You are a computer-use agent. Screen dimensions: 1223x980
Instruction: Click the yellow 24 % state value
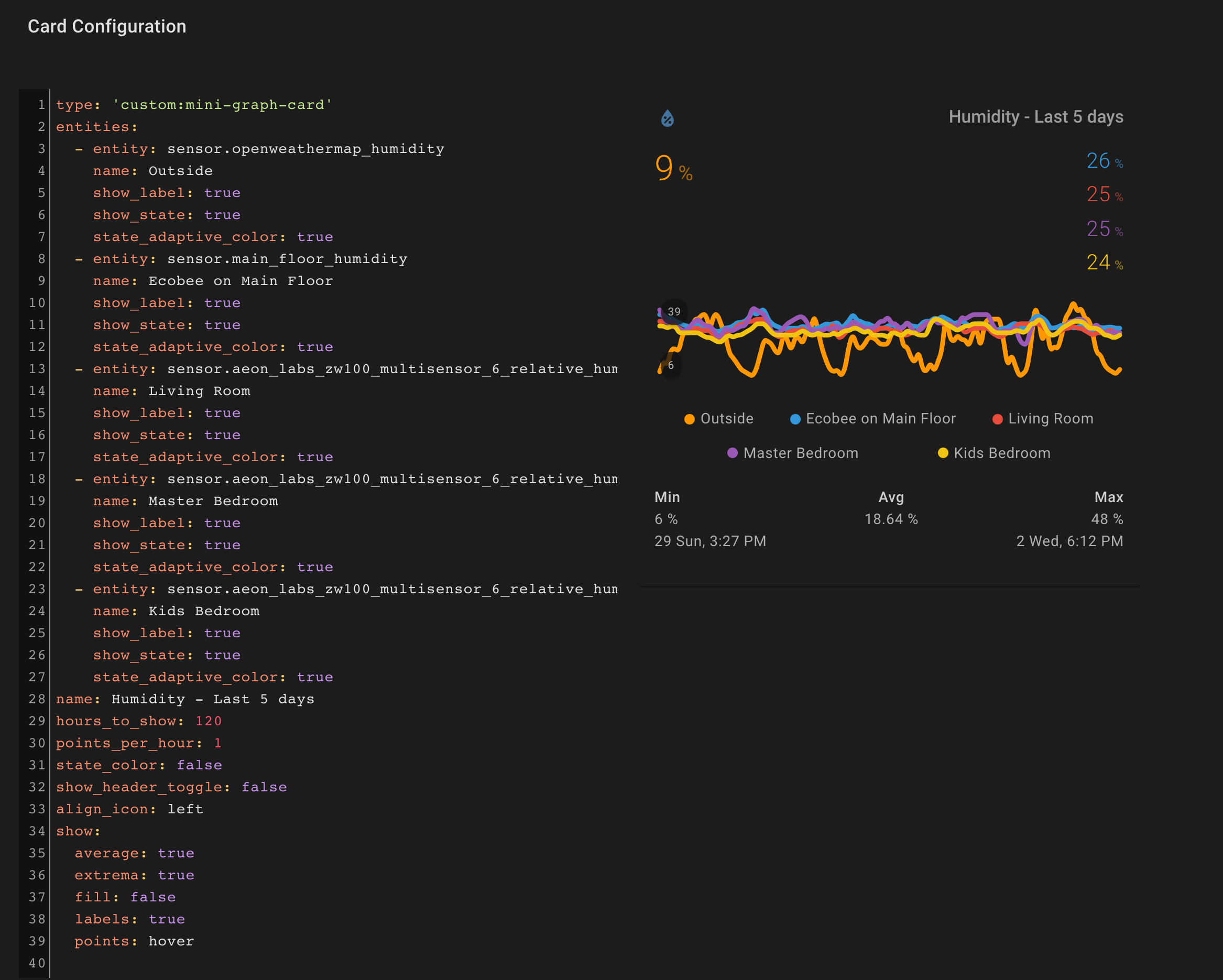[x=1104, y=263]
